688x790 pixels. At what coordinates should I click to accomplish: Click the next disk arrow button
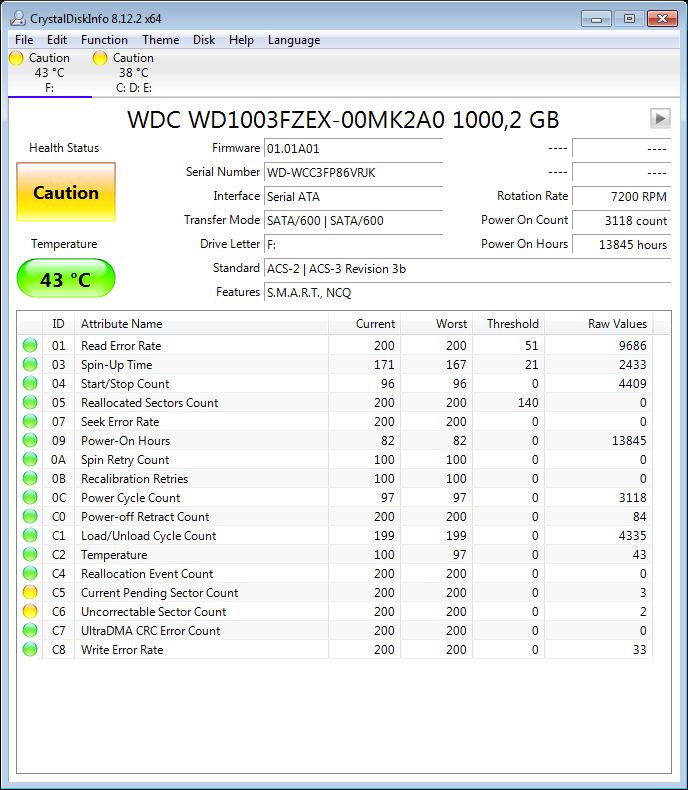[x=659, y=118]
